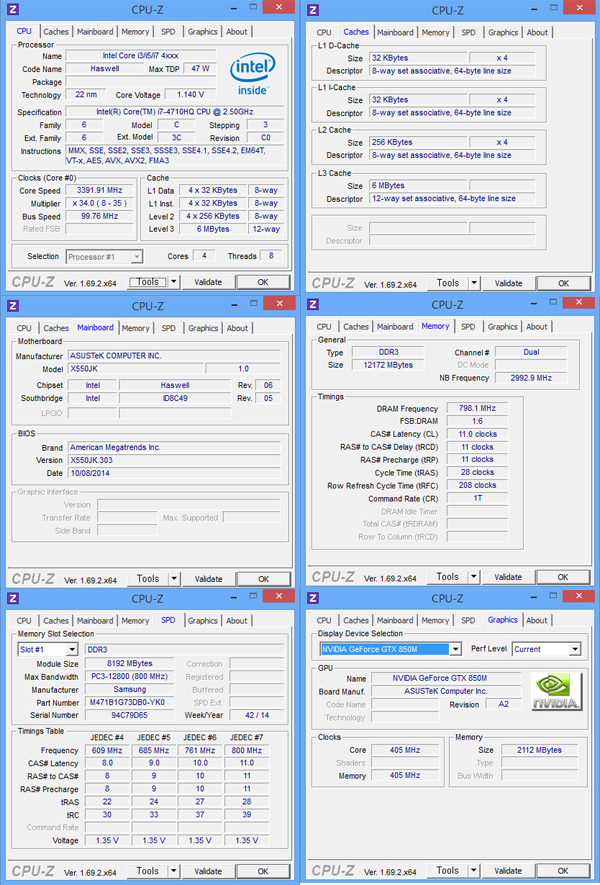The width and height of the screenshot is (600, 885).
Task: Click the GPU Board Manuf. ASUSTeK value
Action: tap(446, 691)
